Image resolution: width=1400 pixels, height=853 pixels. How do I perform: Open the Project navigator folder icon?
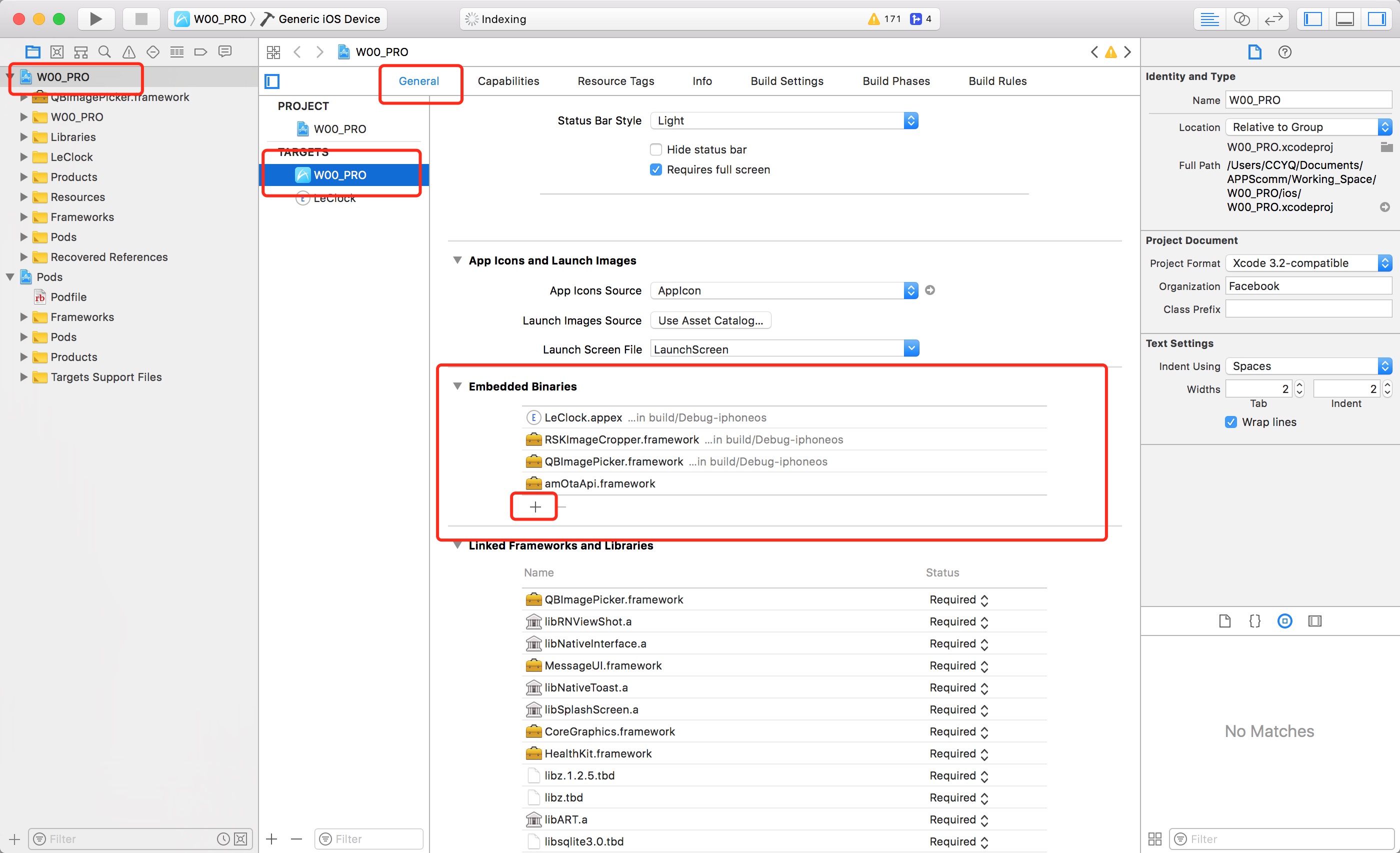[x=32, y=51]
